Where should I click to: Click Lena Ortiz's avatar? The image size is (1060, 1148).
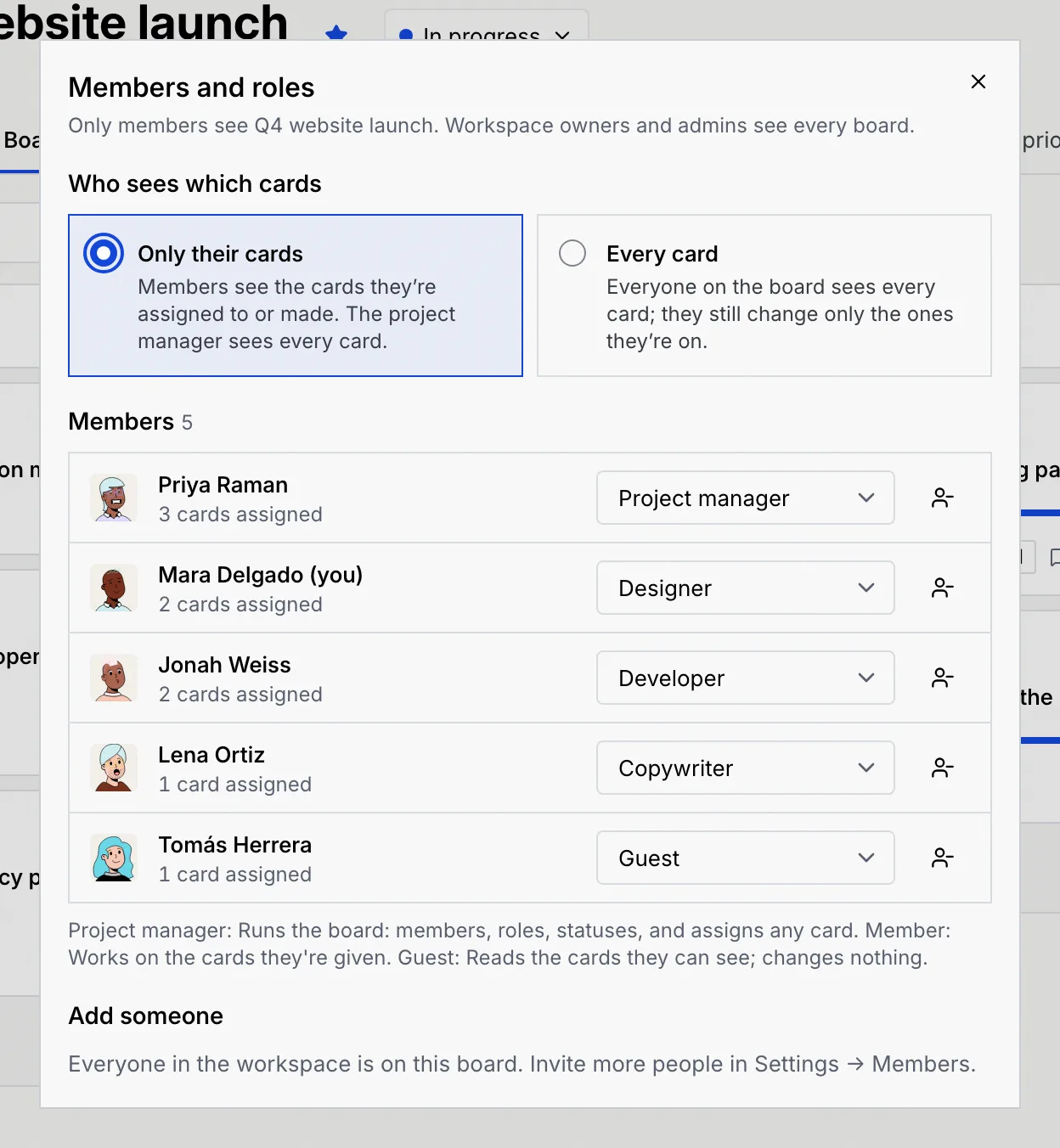point(114,768)
